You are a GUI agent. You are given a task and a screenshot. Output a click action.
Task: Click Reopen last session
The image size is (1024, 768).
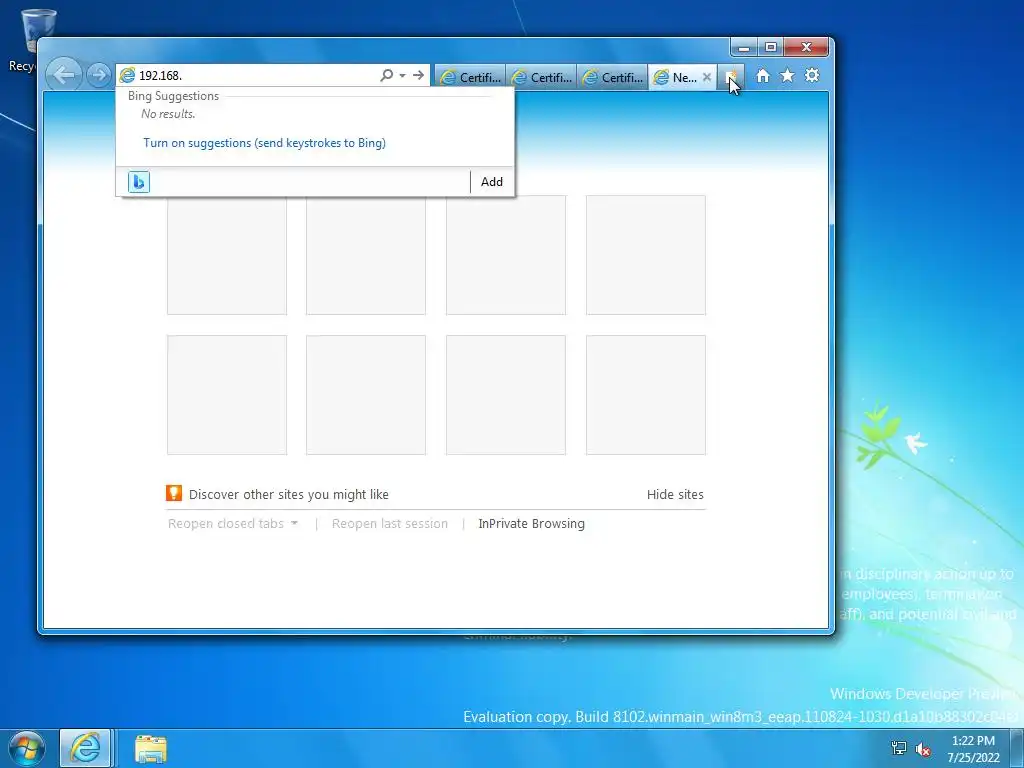[390, 523]
